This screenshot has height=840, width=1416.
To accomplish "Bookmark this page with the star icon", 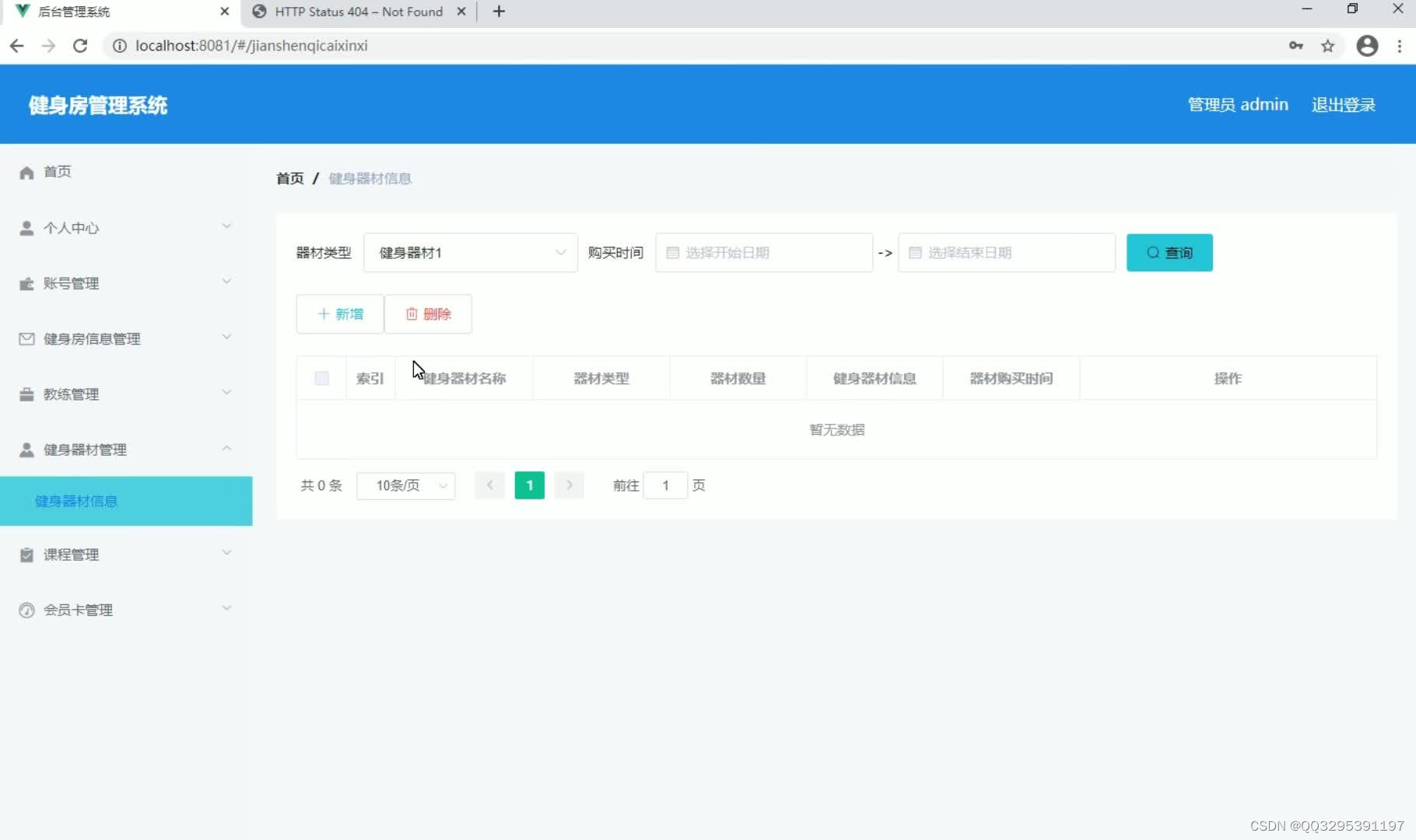I will 1328,46.
